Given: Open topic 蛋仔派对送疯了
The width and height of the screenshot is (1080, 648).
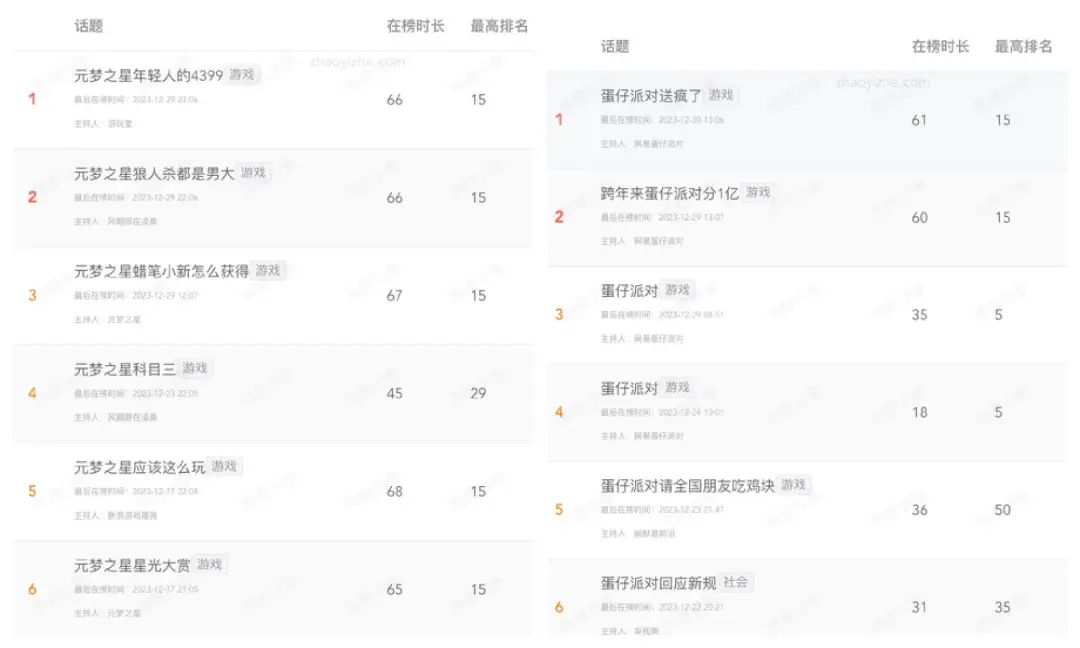Looking at the screenshot, I should pyautogui.click(x=651, y=96).
